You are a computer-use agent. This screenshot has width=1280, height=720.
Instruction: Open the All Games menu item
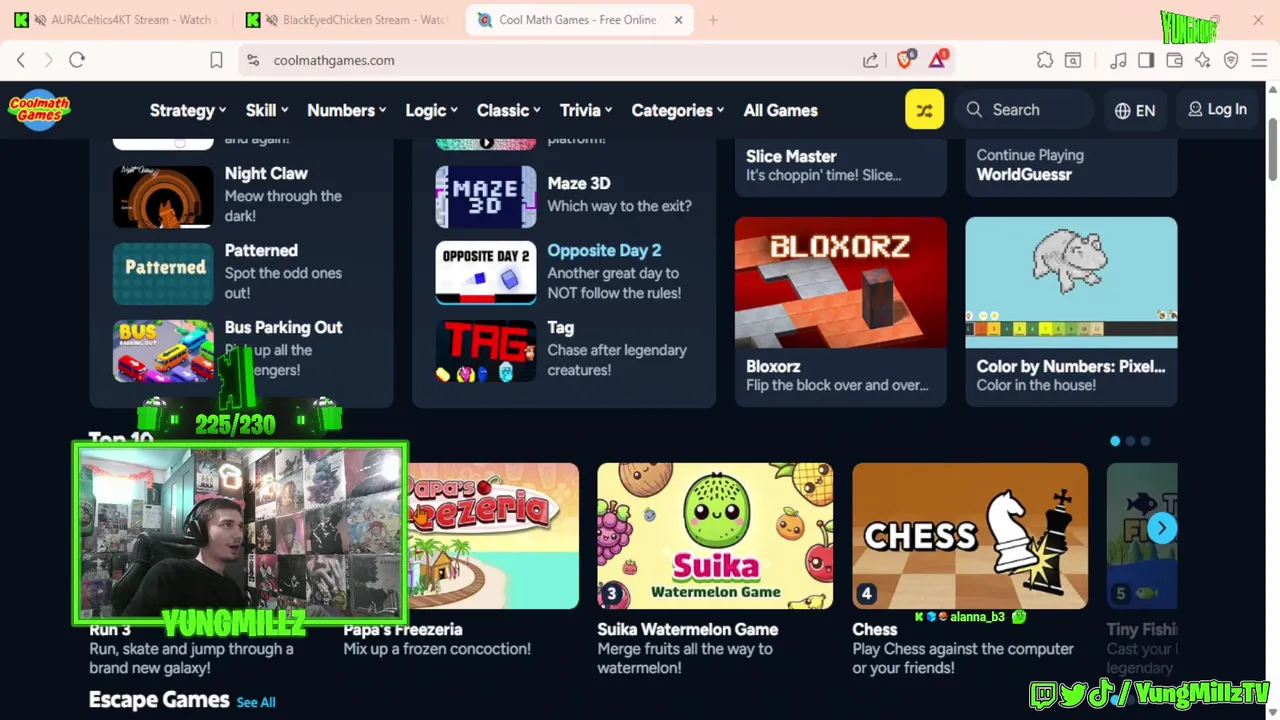pyautogui.click(x=780, y=110)
